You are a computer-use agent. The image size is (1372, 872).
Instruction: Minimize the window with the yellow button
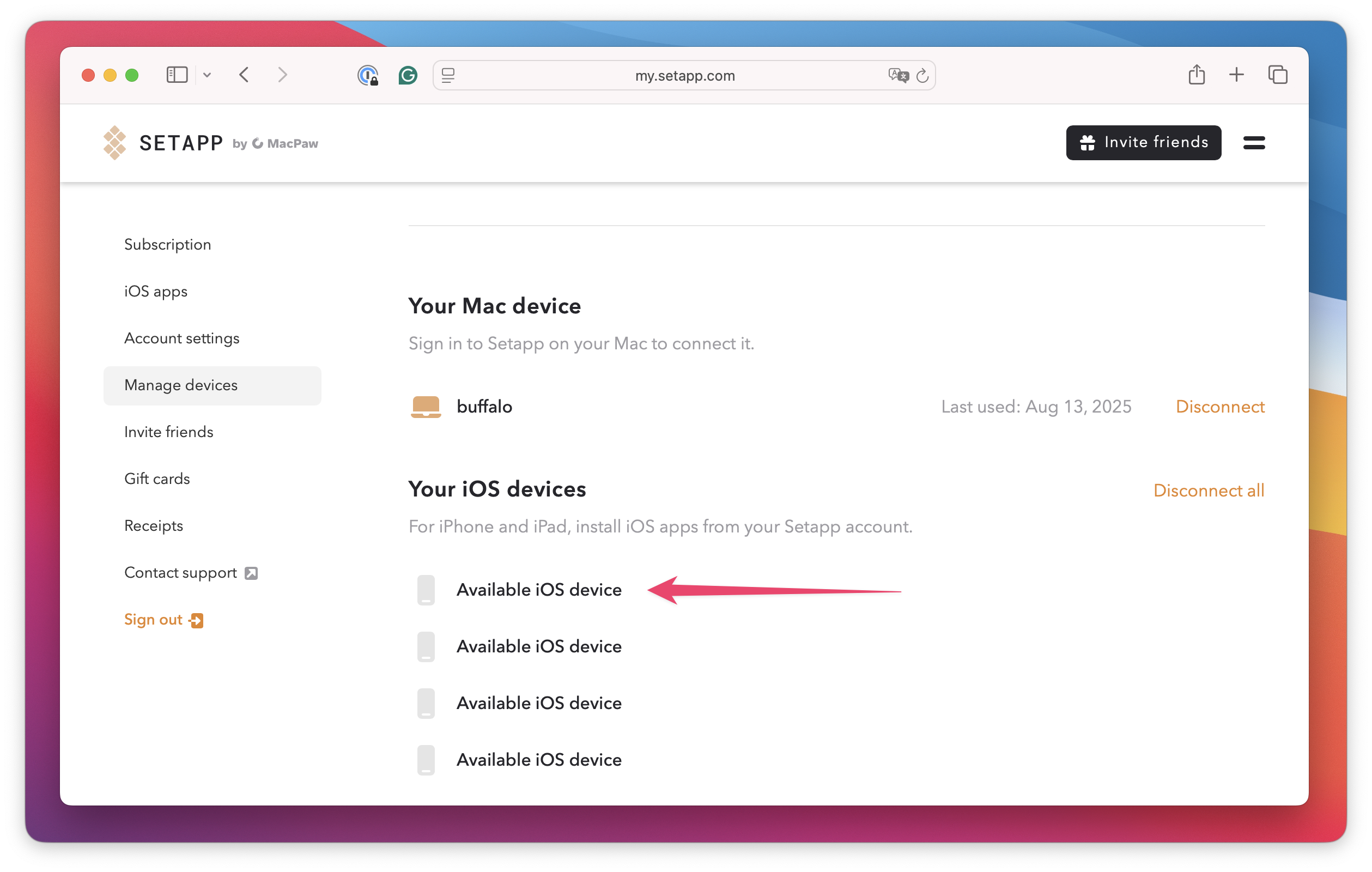[110, 75]
